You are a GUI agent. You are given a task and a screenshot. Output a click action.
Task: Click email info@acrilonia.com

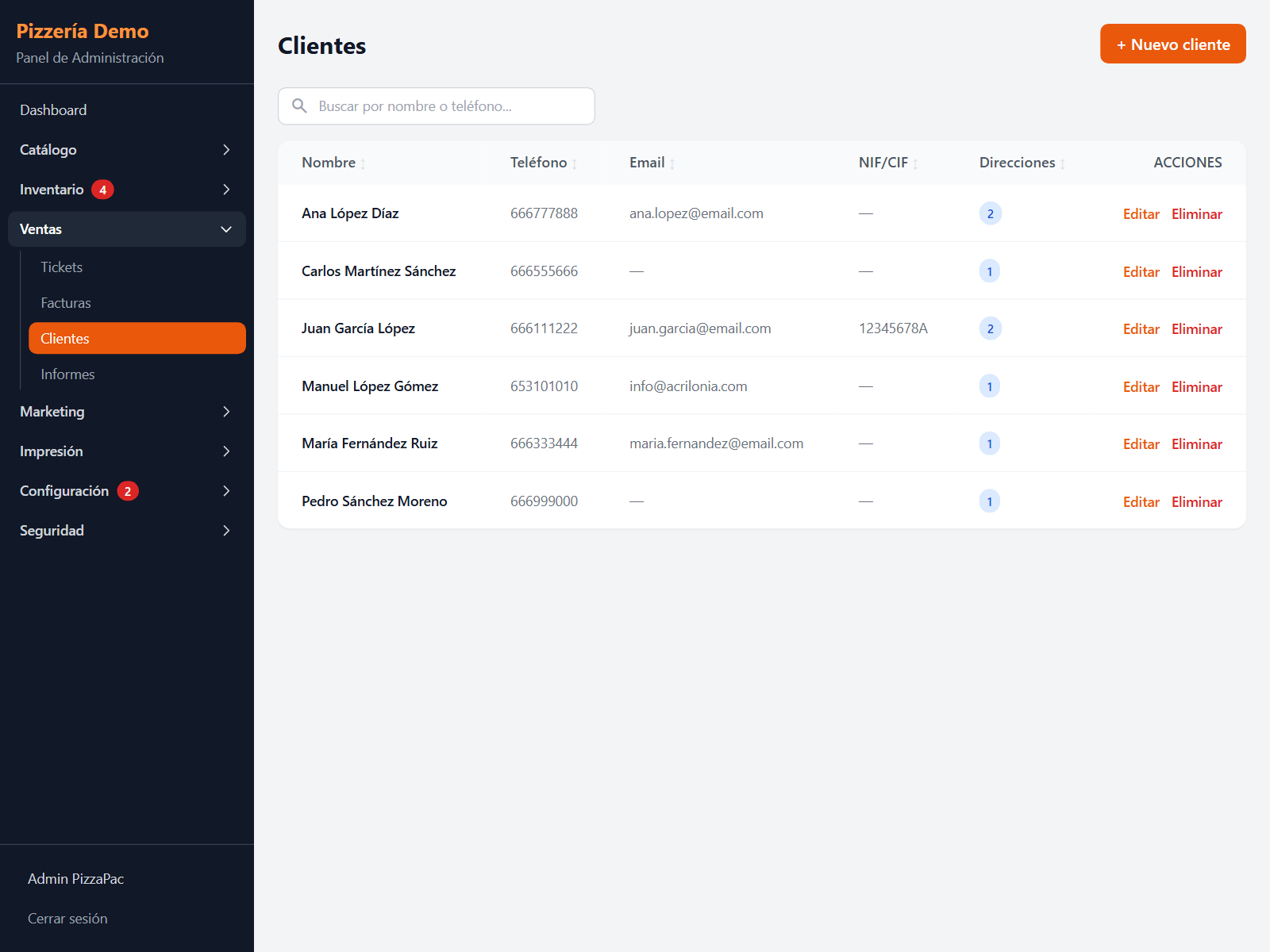(x=688, y=386)
